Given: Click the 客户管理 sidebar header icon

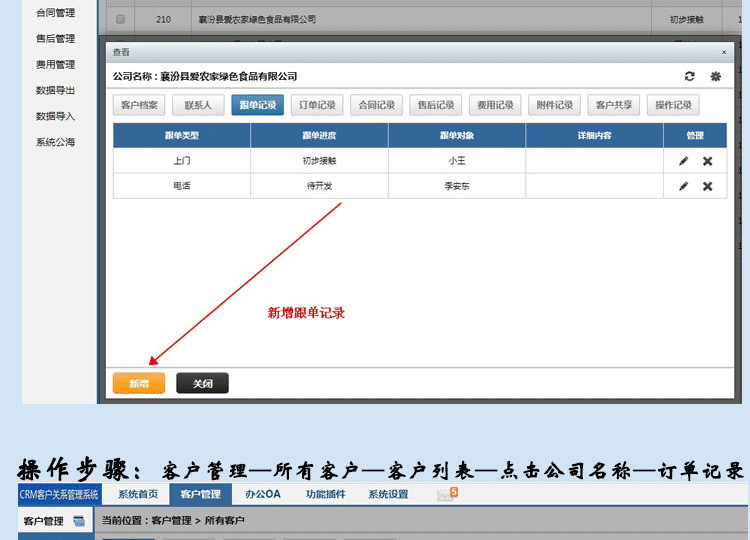Looking at the screenshot, I should click(79, 521).
